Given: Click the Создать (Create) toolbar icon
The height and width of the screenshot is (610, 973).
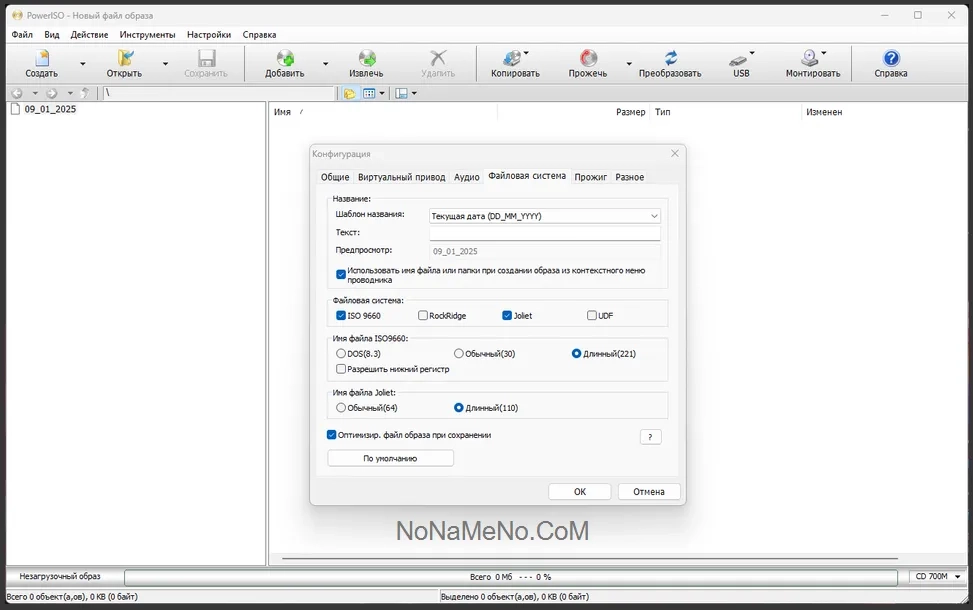Looking at the screenshot, I should (x=41, y=59).
